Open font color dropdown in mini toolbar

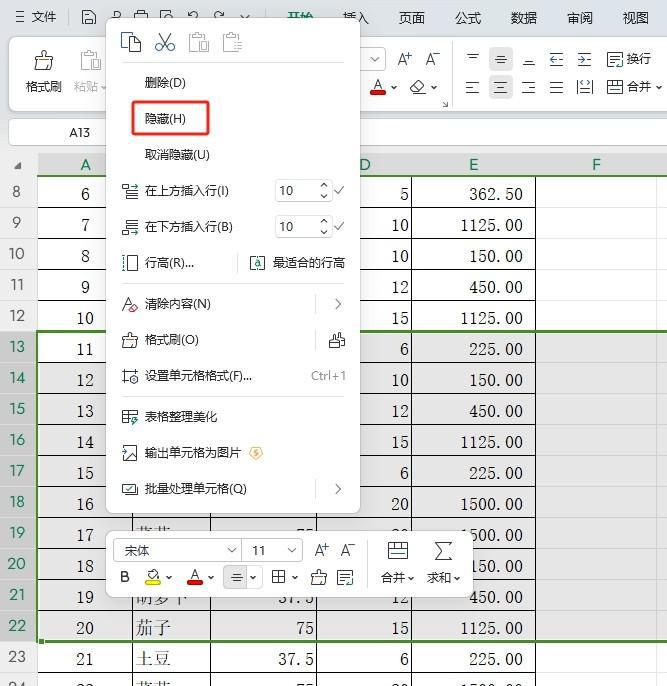[211, 578]
